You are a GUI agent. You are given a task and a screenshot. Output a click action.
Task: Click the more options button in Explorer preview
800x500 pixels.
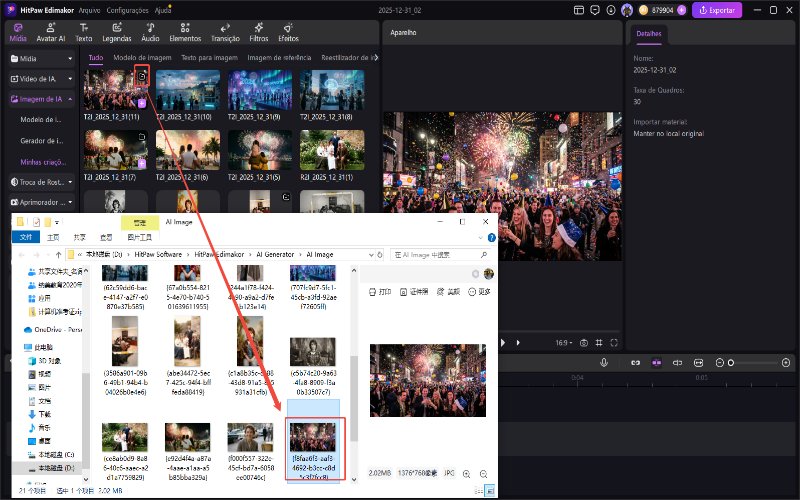[479, 292]
